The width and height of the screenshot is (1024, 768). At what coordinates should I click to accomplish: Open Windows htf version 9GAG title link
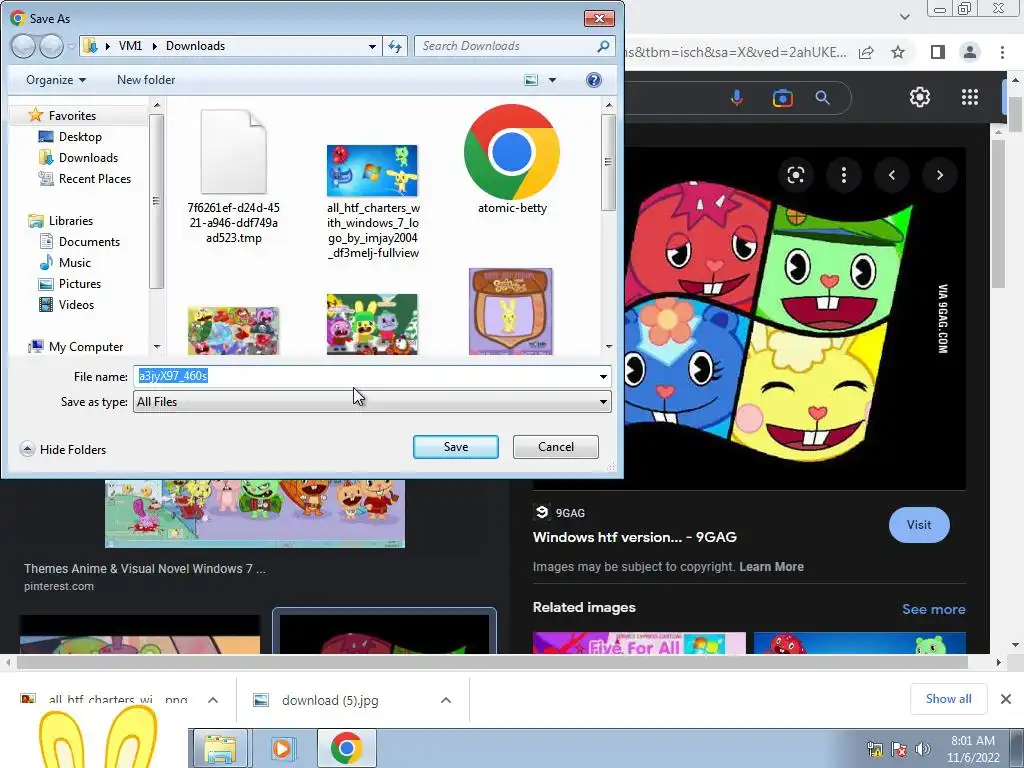tap(634, 537)
